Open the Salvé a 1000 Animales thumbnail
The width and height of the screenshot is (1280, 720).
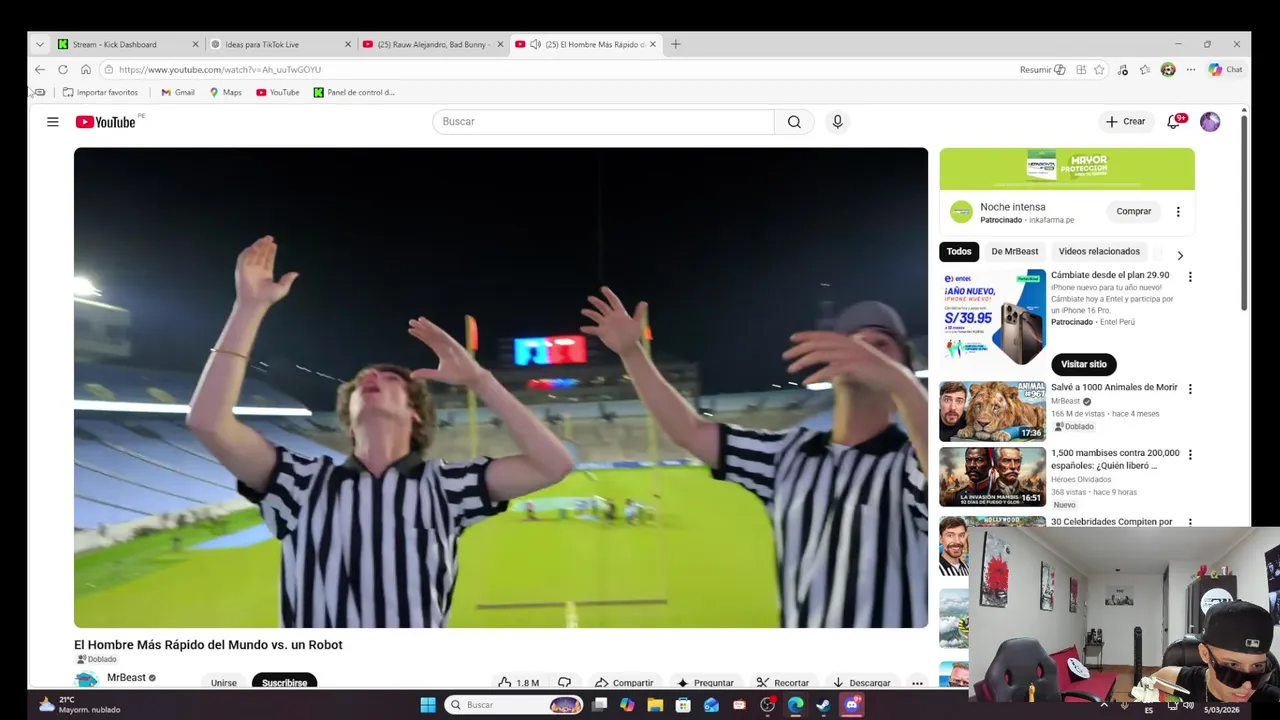[992, 411]
